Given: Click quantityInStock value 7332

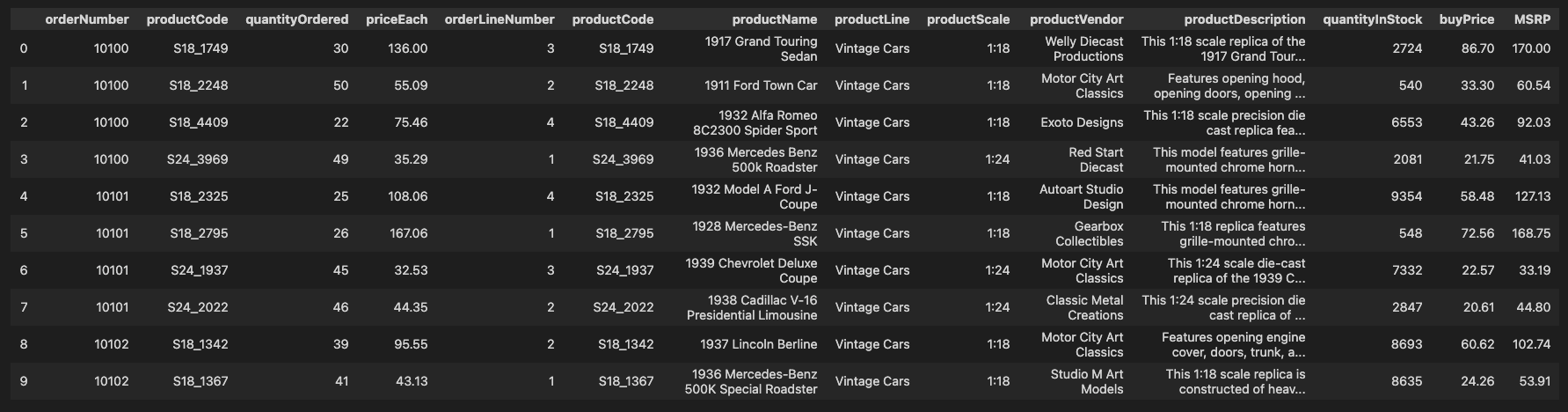Looking at the screenshot, I should pos(1407,270).
